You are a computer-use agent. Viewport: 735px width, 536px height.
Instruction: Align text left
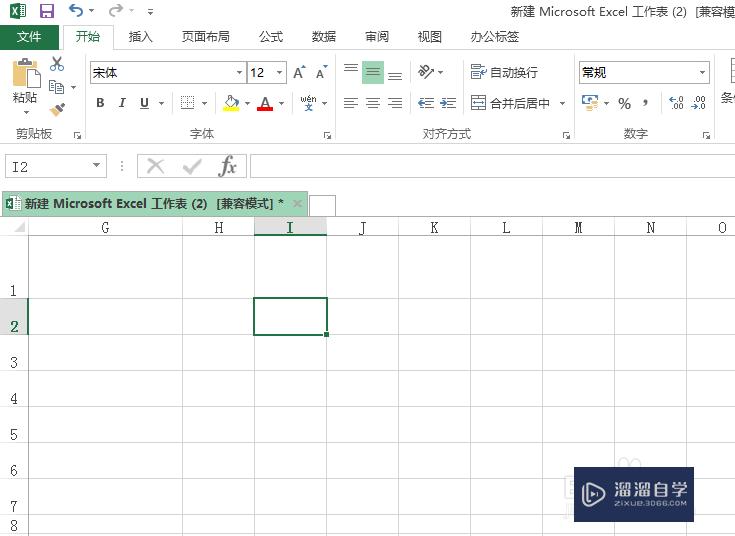point(351,103)
